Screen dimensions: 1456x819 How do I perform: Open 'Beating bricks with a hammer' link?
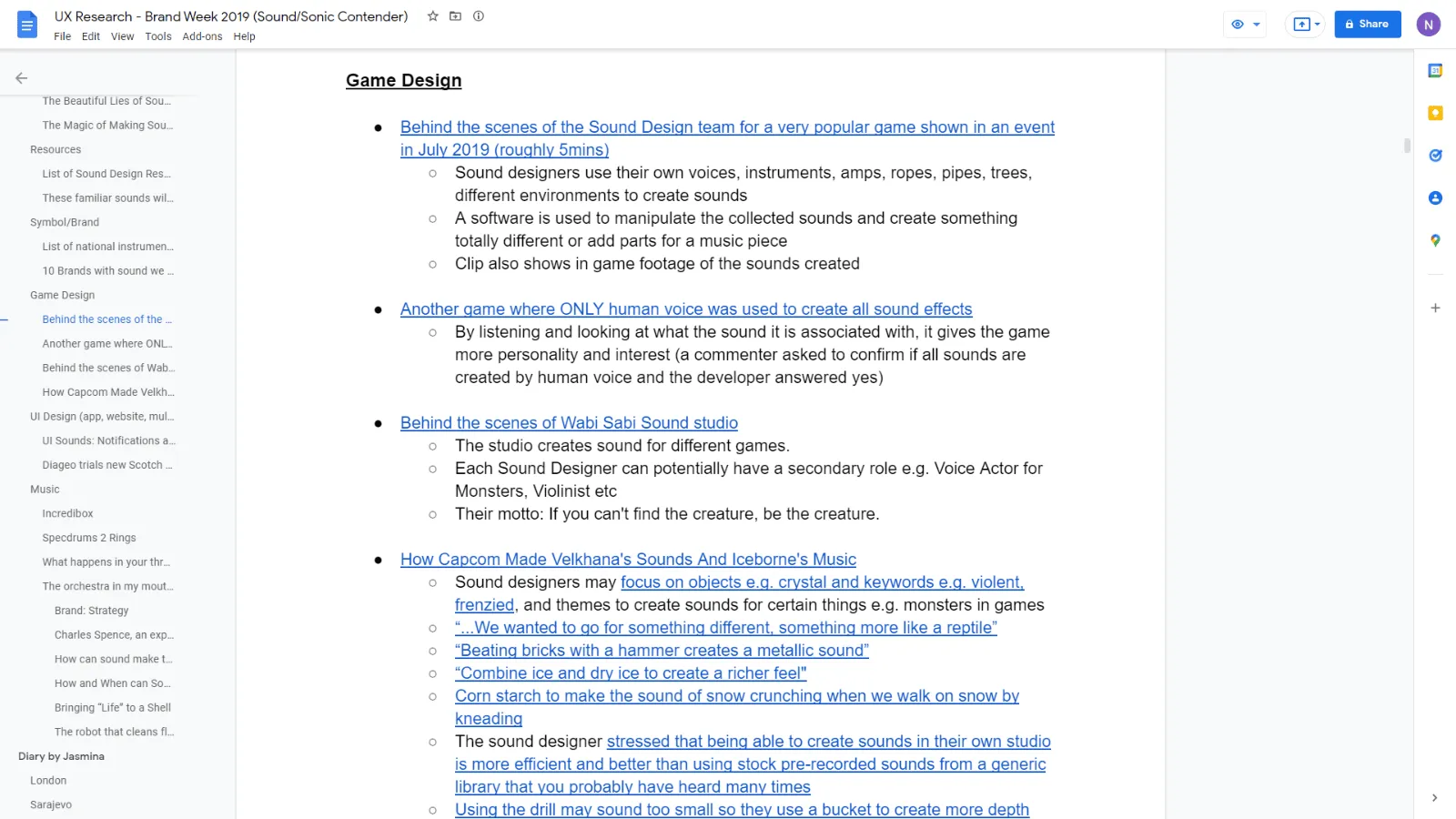point(662,651)
